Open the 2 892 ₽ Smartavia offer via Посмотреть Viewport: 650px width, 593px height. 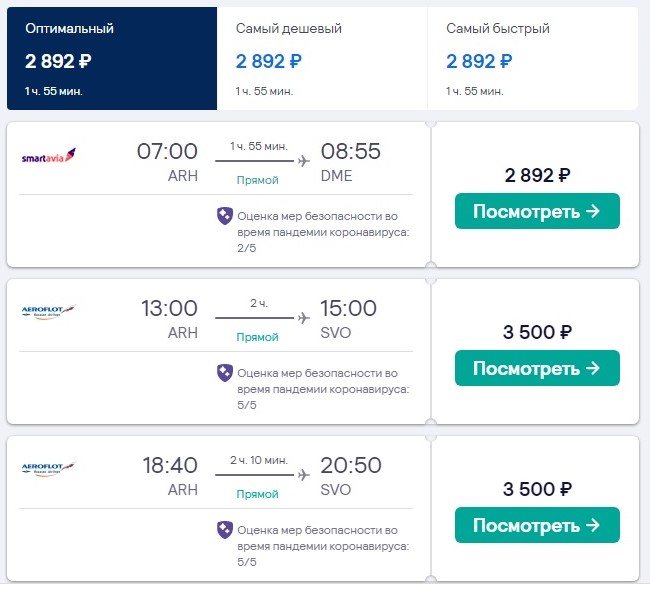point(537,211)
